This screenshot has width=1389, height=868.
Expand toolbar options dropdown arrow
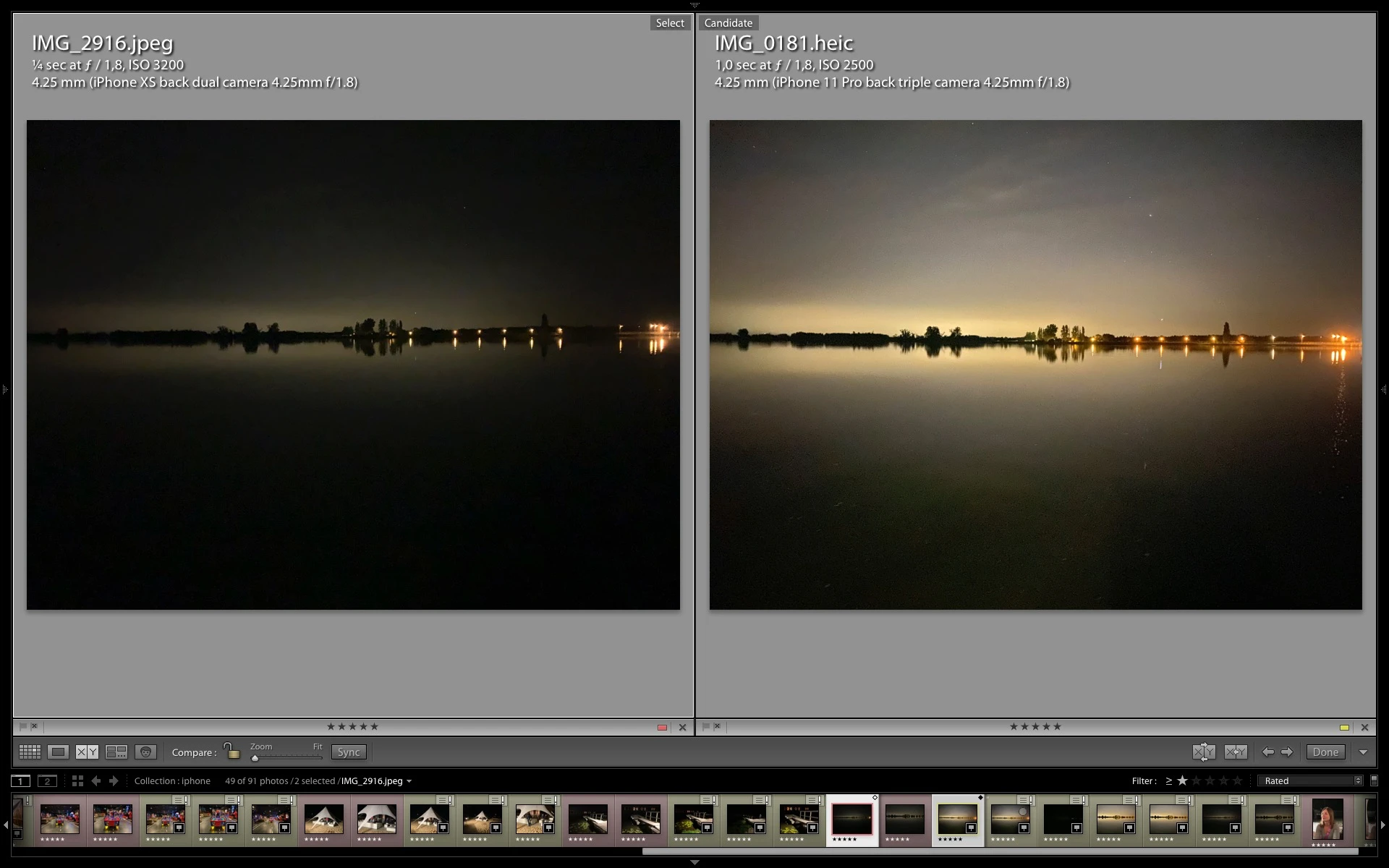click(1363, 752)
